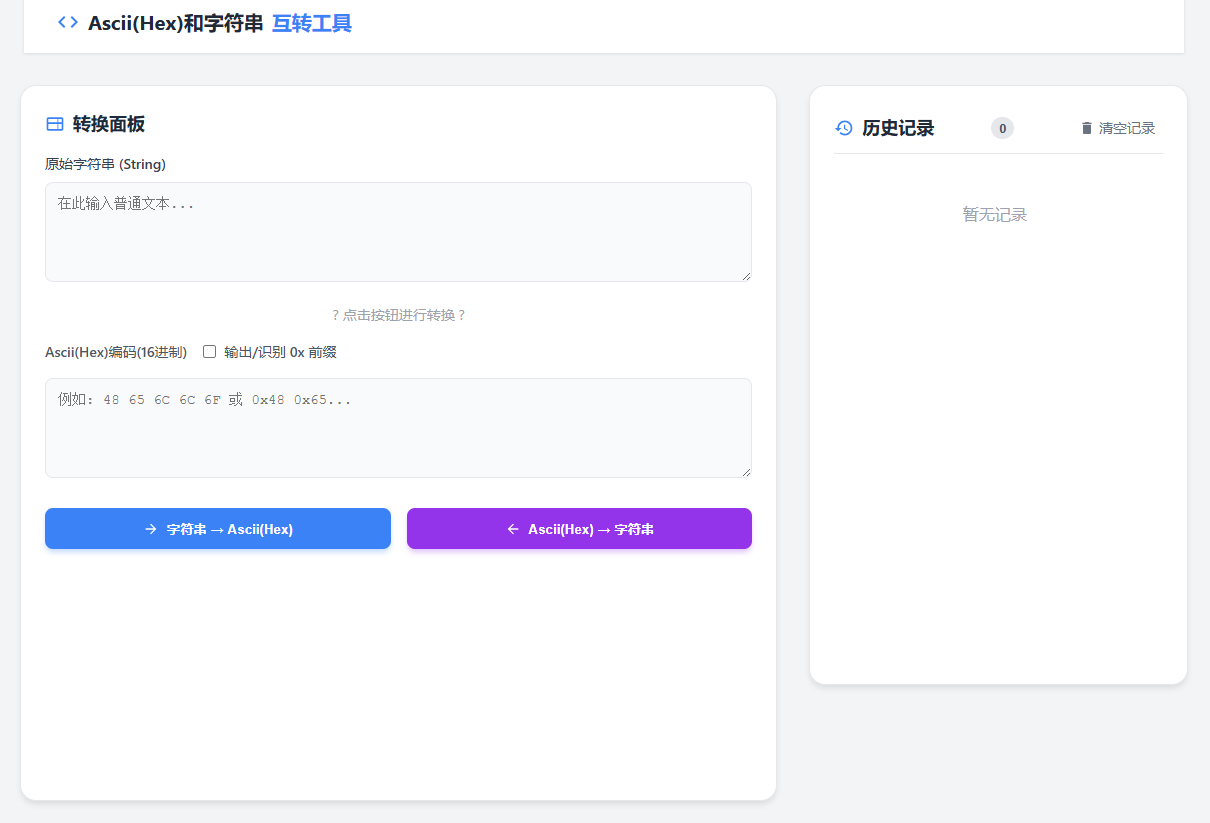Click the right arrow icon on blue button
Viewport: 1210px width, 823px height.
[x=151, y=529]
